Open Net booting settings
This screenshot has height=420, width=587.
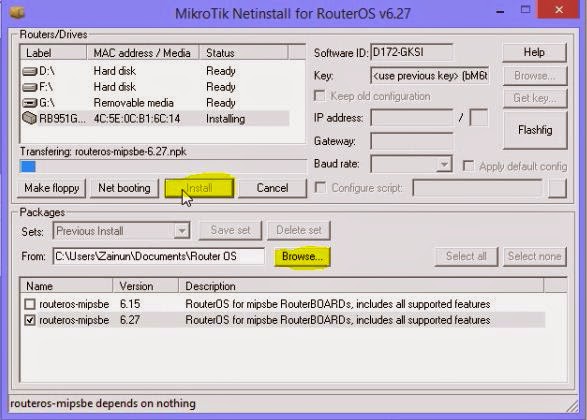click(x=124, y=188)
